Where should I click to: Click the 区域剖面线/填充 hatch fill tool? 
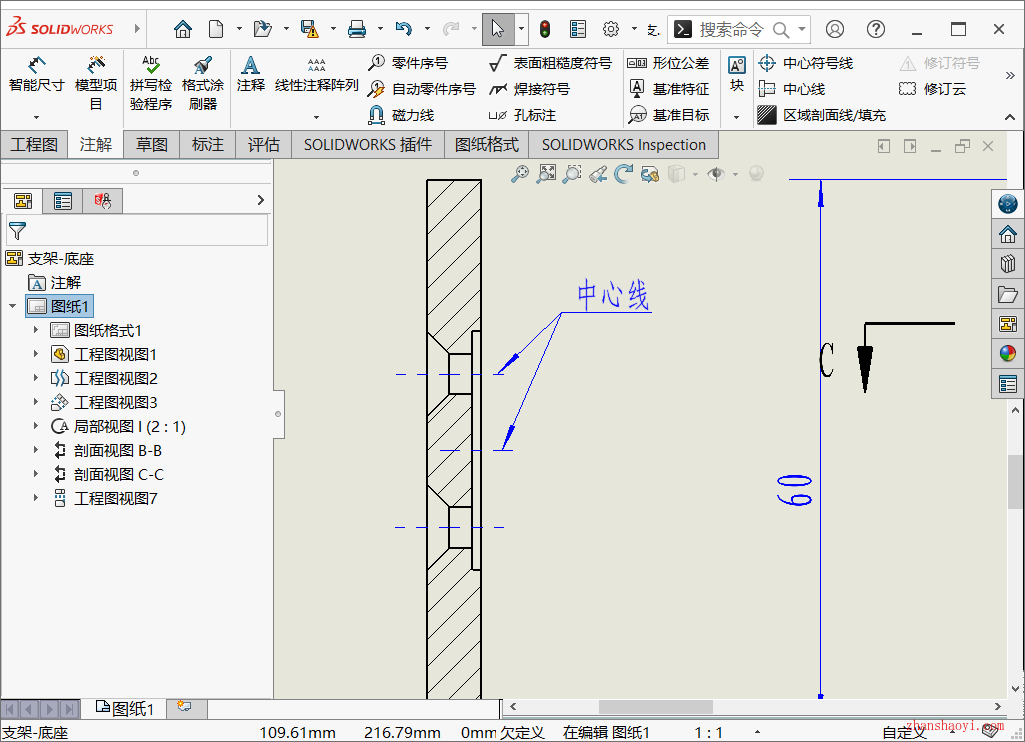click(820, 114)
